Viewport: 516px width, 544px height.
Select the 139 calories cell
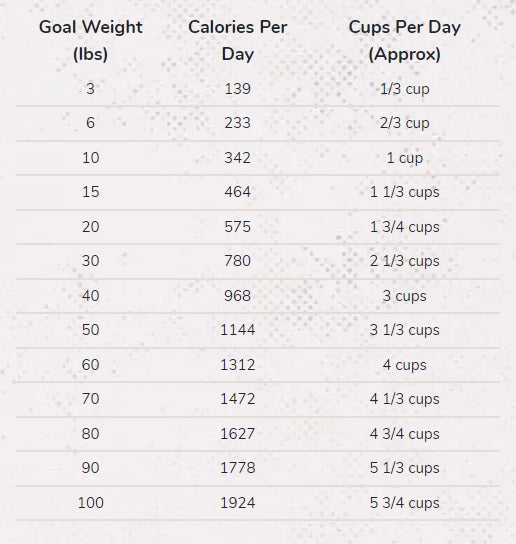click(238, 89)
